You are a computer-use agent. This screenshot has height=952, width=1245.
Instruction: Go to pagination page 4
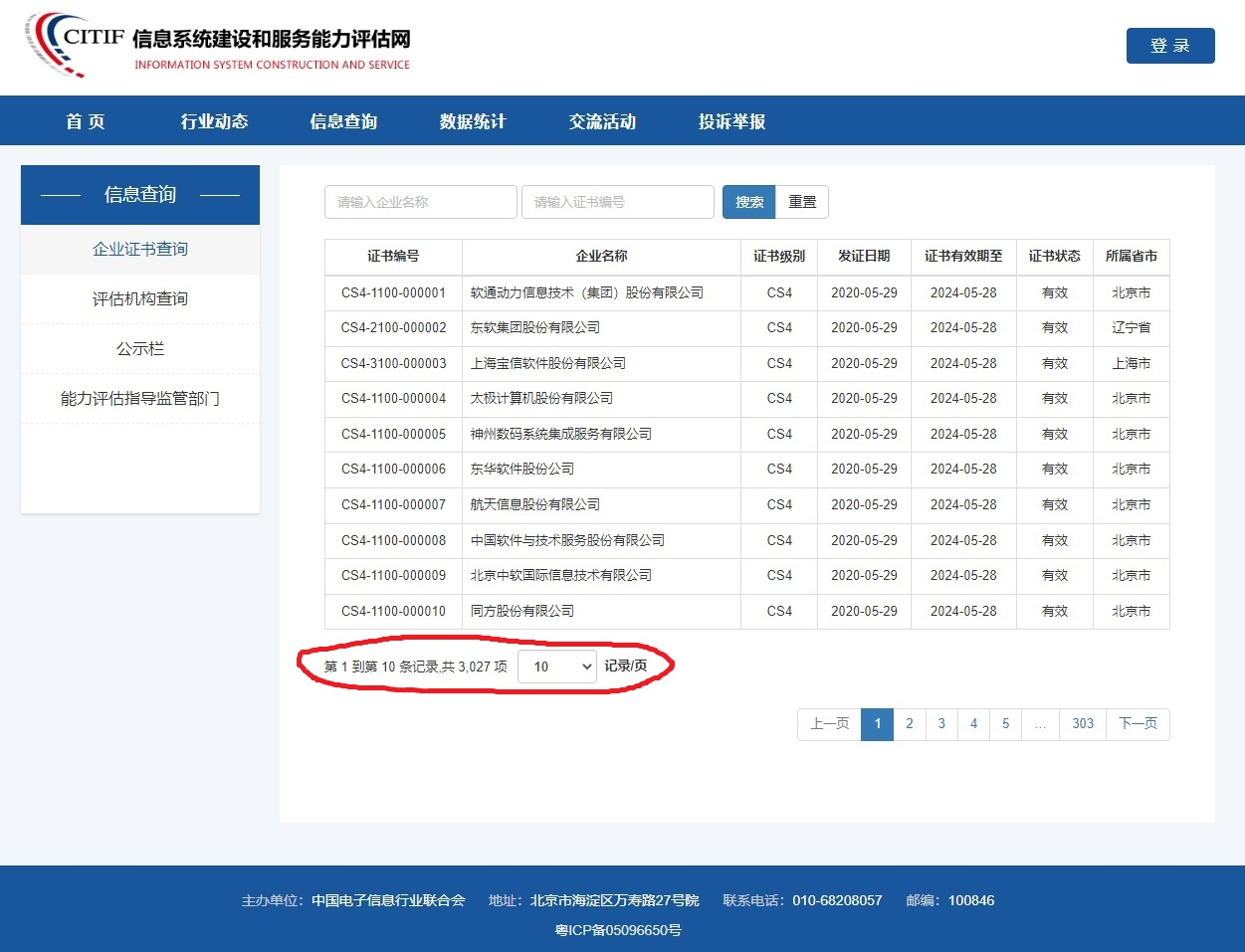(973, 724)
